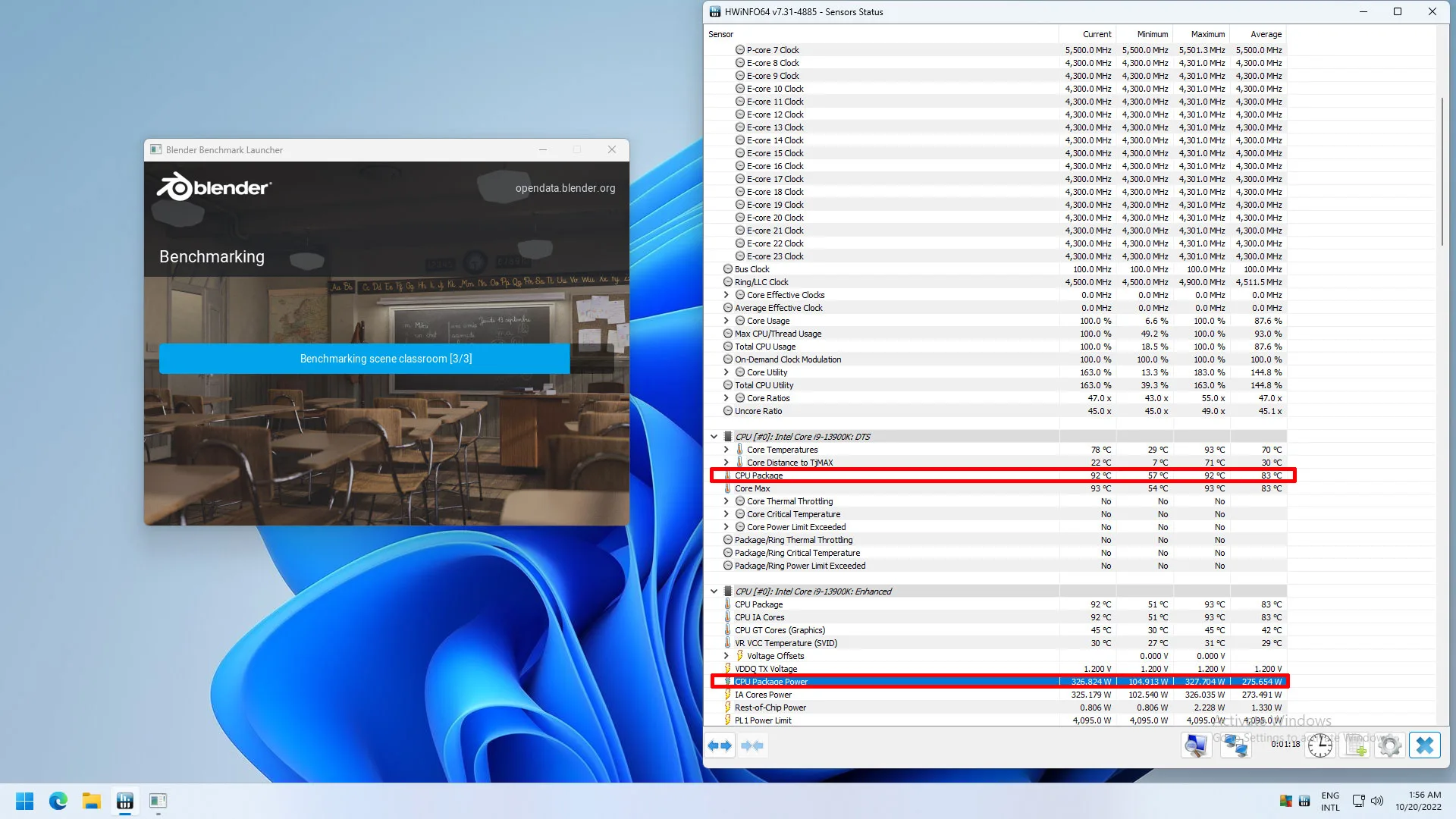Click the Blender logo in launcher
Image resolution: width=1456 pixels, height=819 pixels.
coord(214,187)
